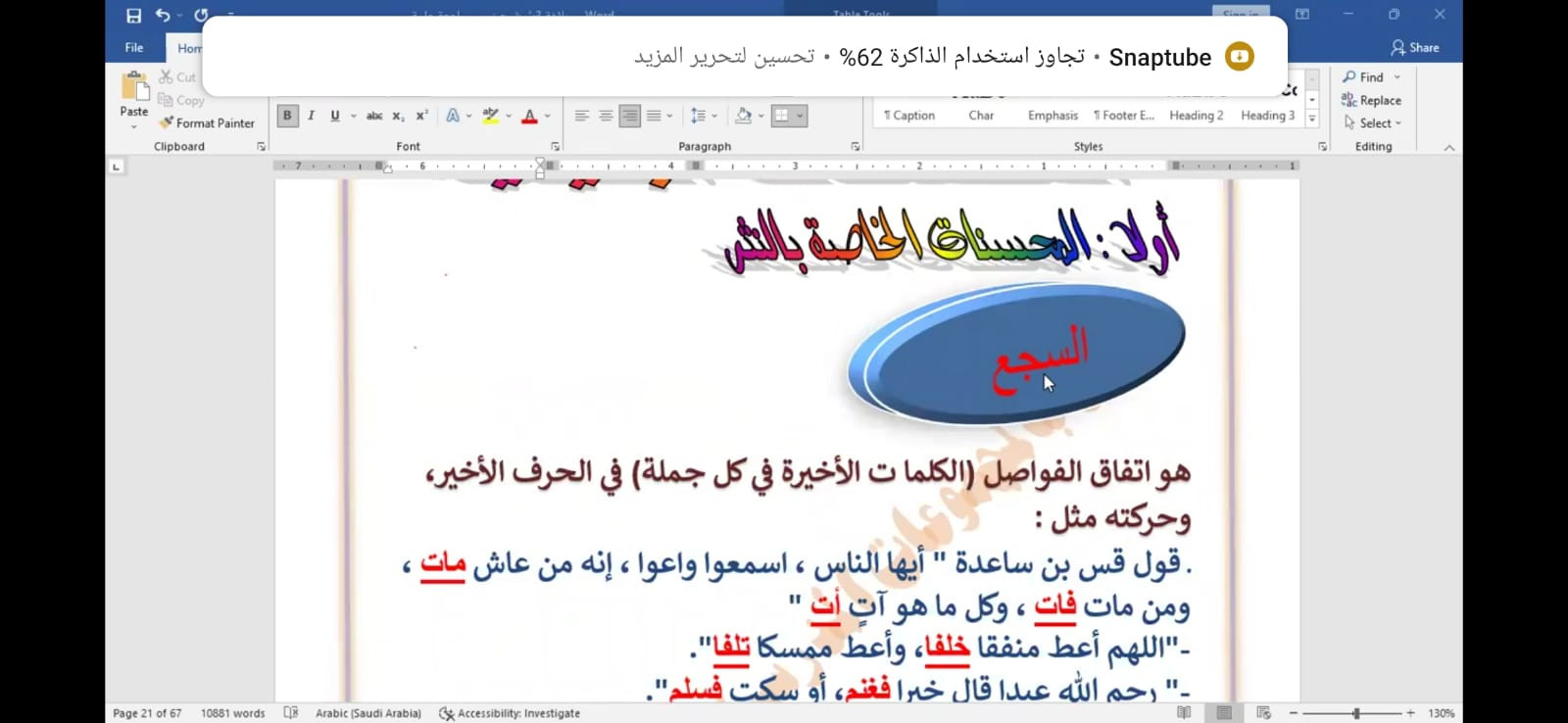Open the File tab
Screen dimensions: 1568x723
tap(134, 47)
